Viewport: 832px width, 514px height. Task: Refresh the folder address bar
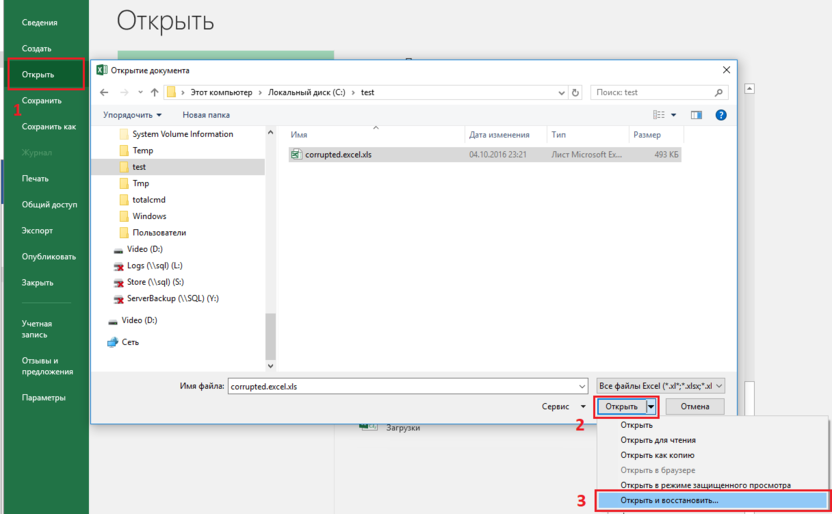click(x=575, y=92)
